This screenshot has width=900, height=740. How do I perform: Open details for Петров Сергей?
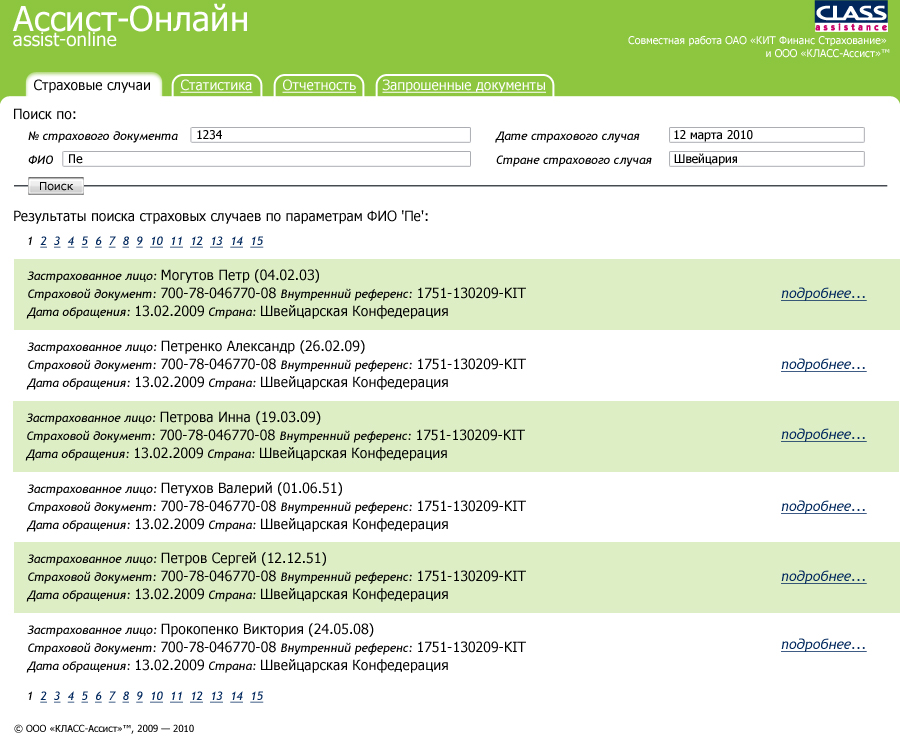click(823, 576)
